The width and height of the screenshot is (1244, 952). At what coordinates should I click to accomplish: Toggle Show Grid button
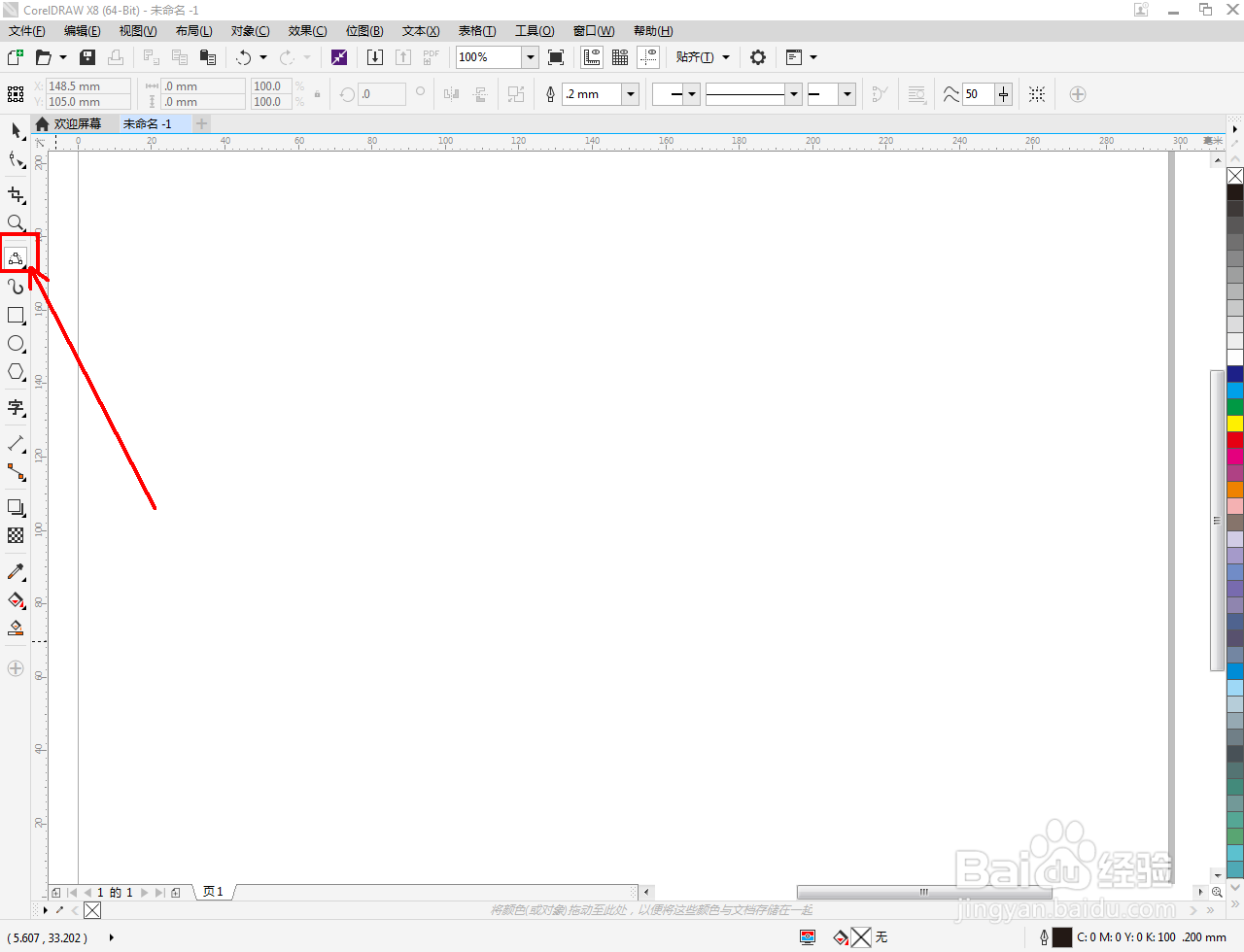point(620,57)
